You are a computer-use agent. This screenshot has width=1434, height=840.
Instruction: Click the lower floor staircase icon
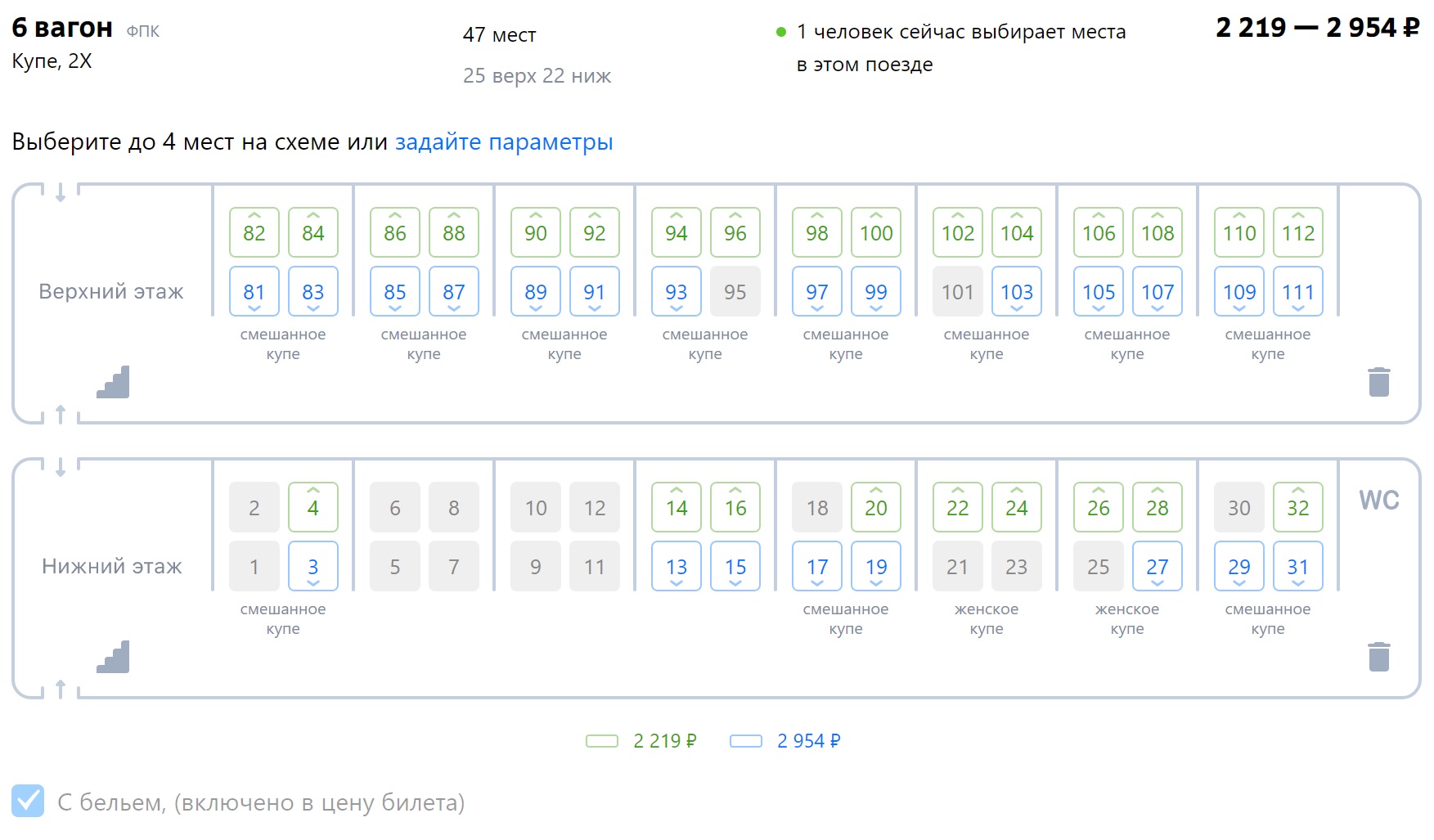[x=113, y=657]
